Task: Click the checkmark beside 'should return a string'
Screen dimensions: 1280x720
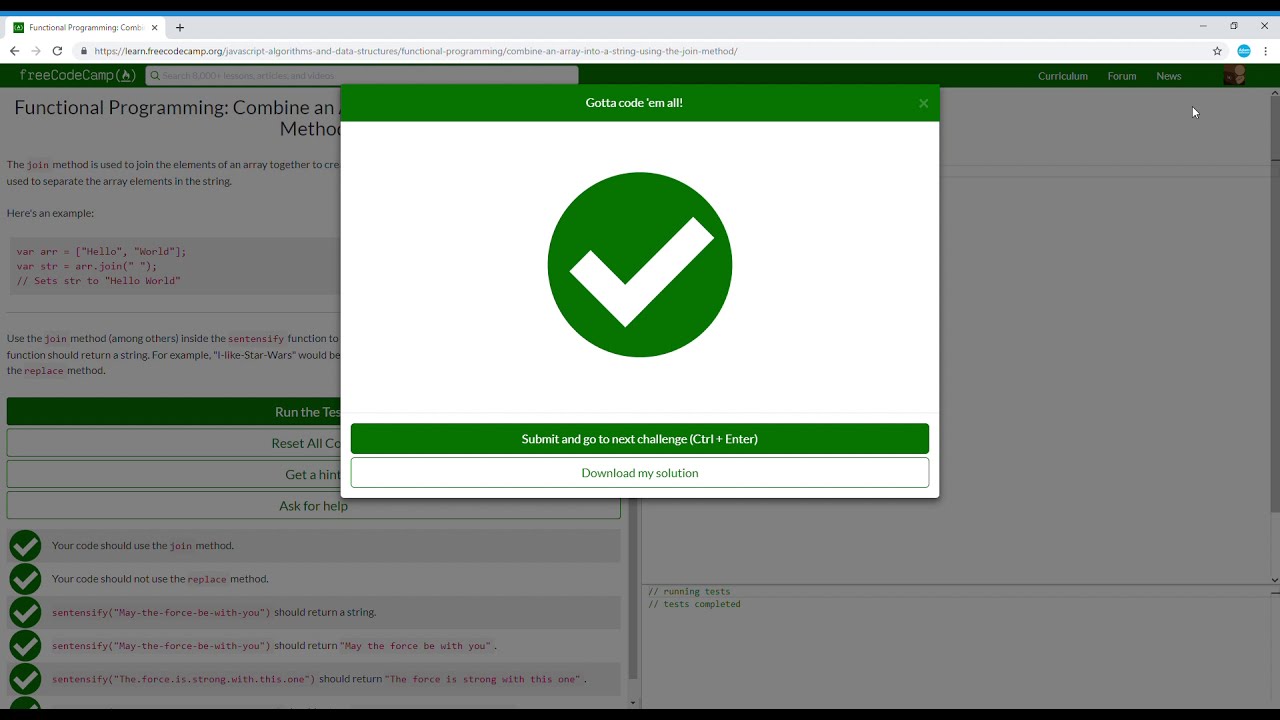Action: (x=25, y=612)
